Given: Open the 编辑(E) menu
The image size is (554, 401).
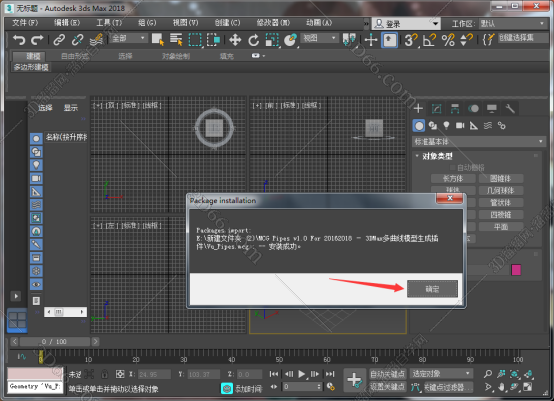Looking at the screenshot, I should (67, 23).
